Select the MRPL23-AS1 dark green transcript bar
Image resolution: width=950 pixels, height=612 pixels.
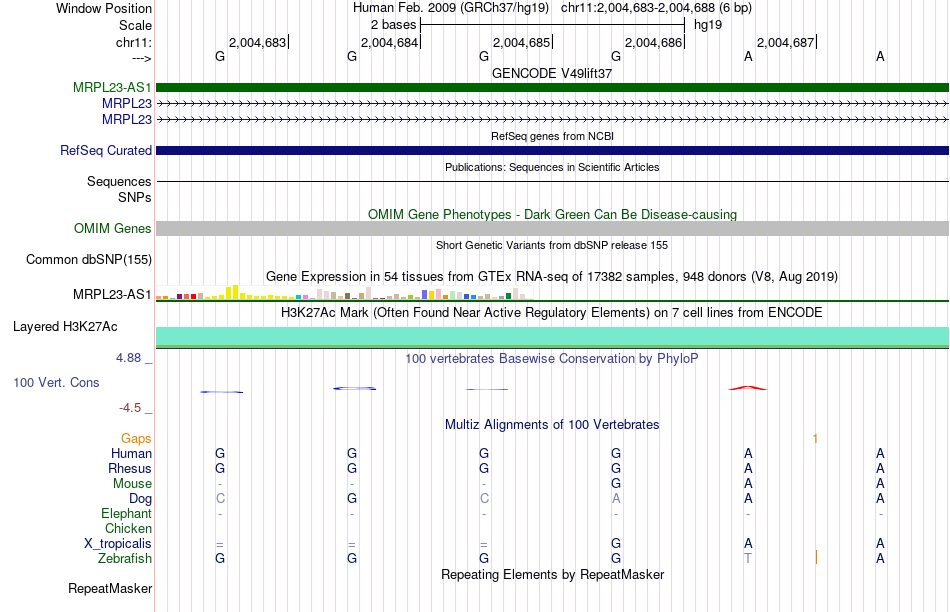(x=553, y=87)
